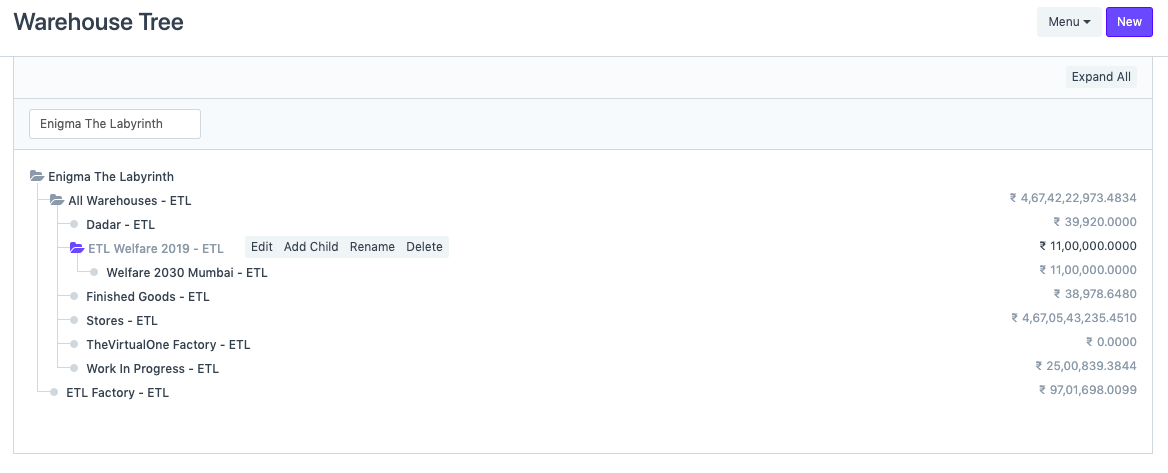
Task: Open the Menu dropdown
Action: pyautogui.click(x=1069, y=22)
